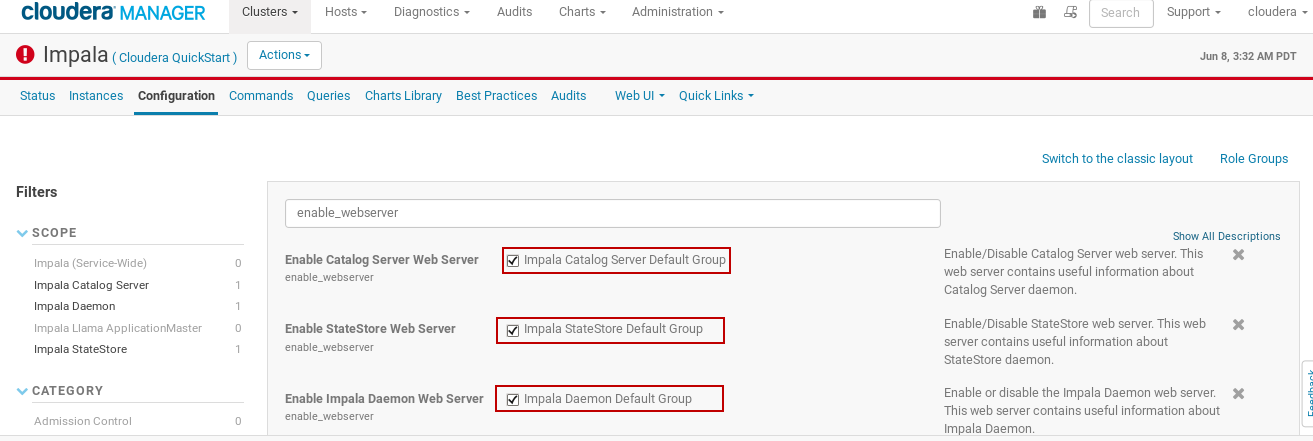Expand the Web UI dropdown
This screenshot has height=441, width=1313.
click(x=639, y=96)
